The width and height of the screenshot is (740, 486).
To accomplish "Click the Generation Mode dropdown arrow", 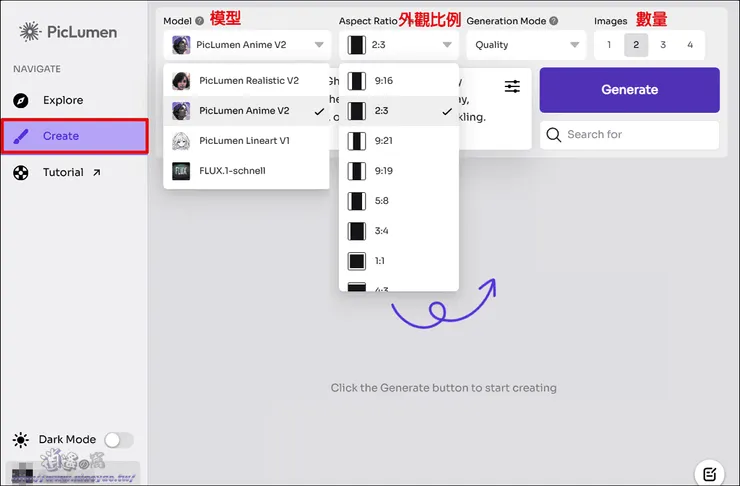I will coord(574,45).
